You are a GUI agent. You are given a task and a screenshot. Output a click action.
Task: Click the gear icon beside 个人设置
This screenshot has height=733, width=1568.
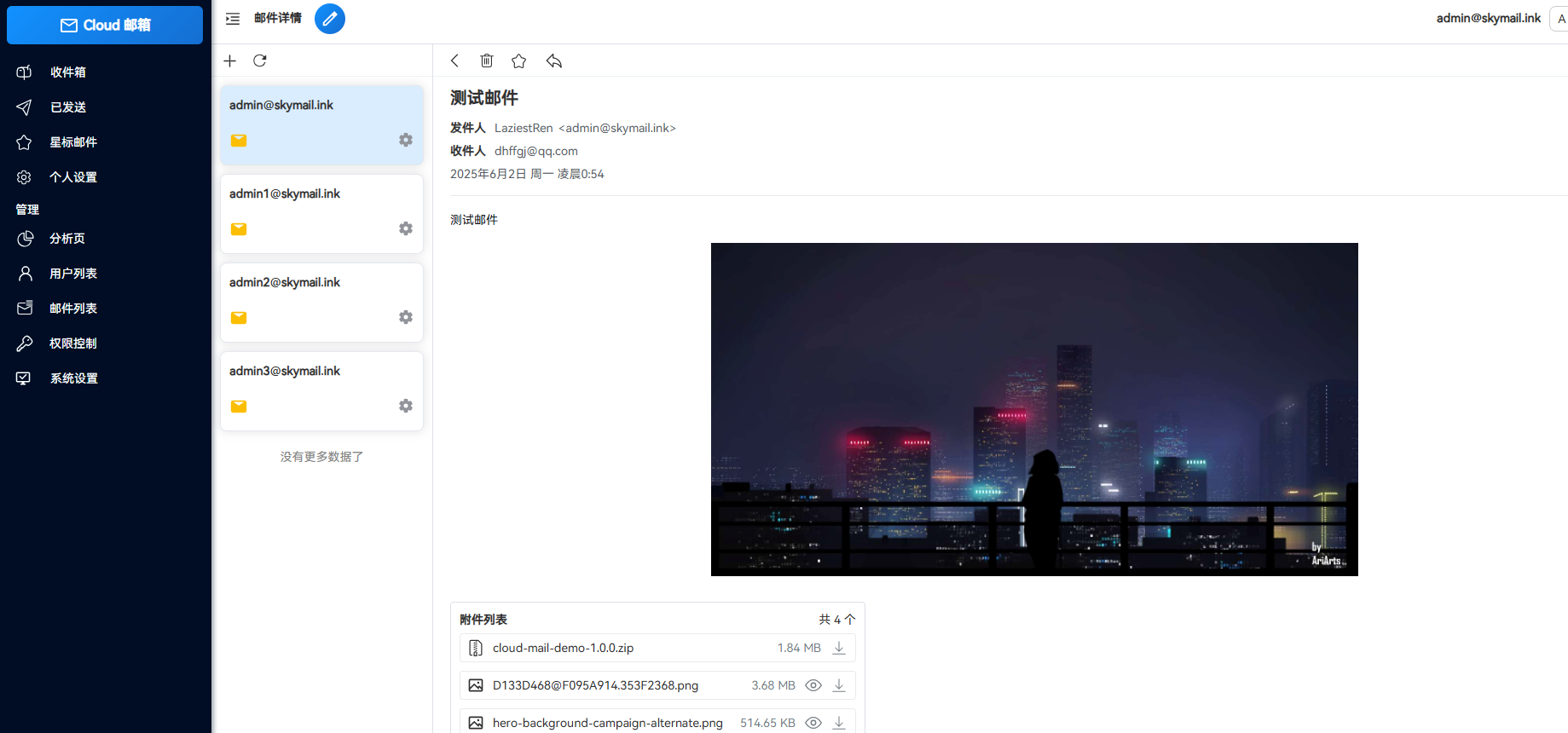[x=25, y=176]
